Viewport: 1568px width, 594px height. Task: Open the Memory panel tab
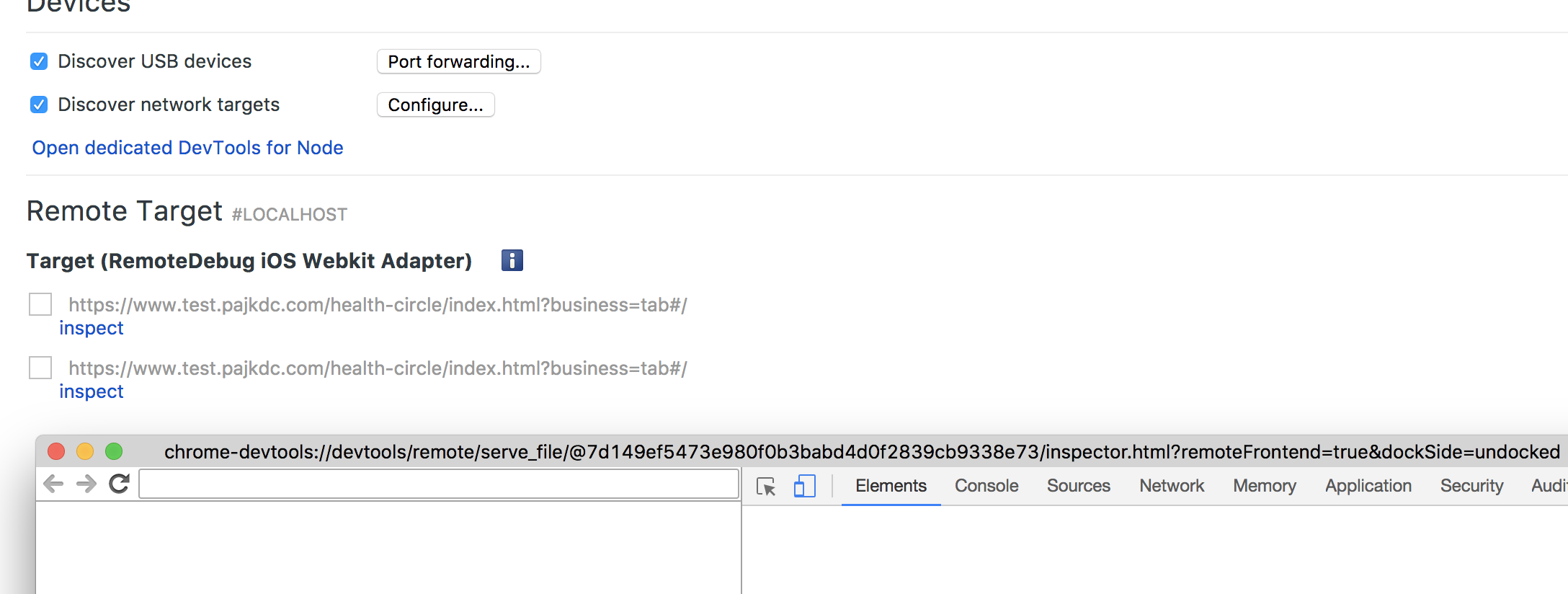point(1264,485)
